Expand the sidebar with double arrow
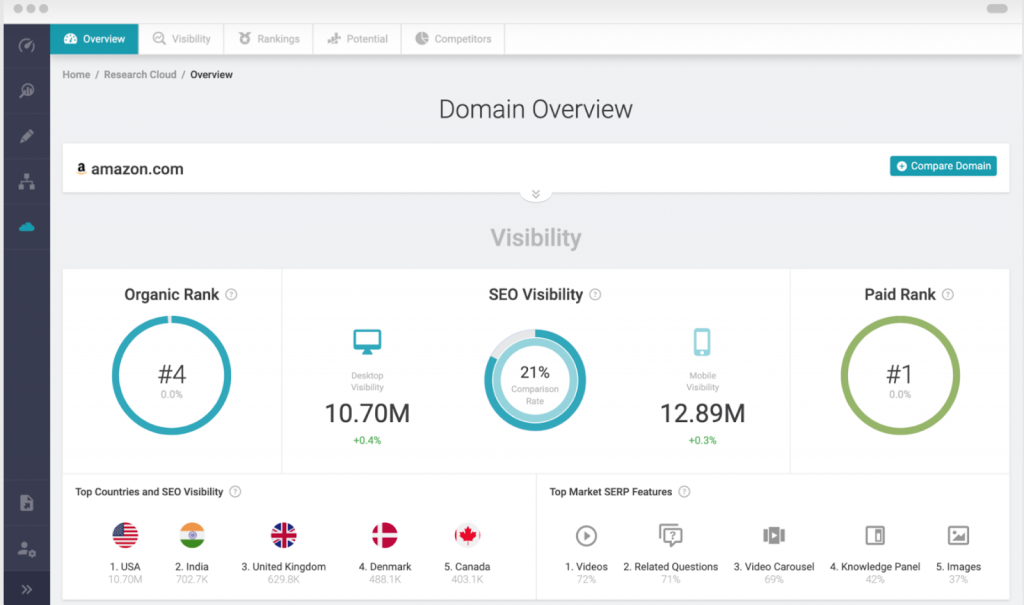The height and width of the screenshot is (605, 1024). 27,589
